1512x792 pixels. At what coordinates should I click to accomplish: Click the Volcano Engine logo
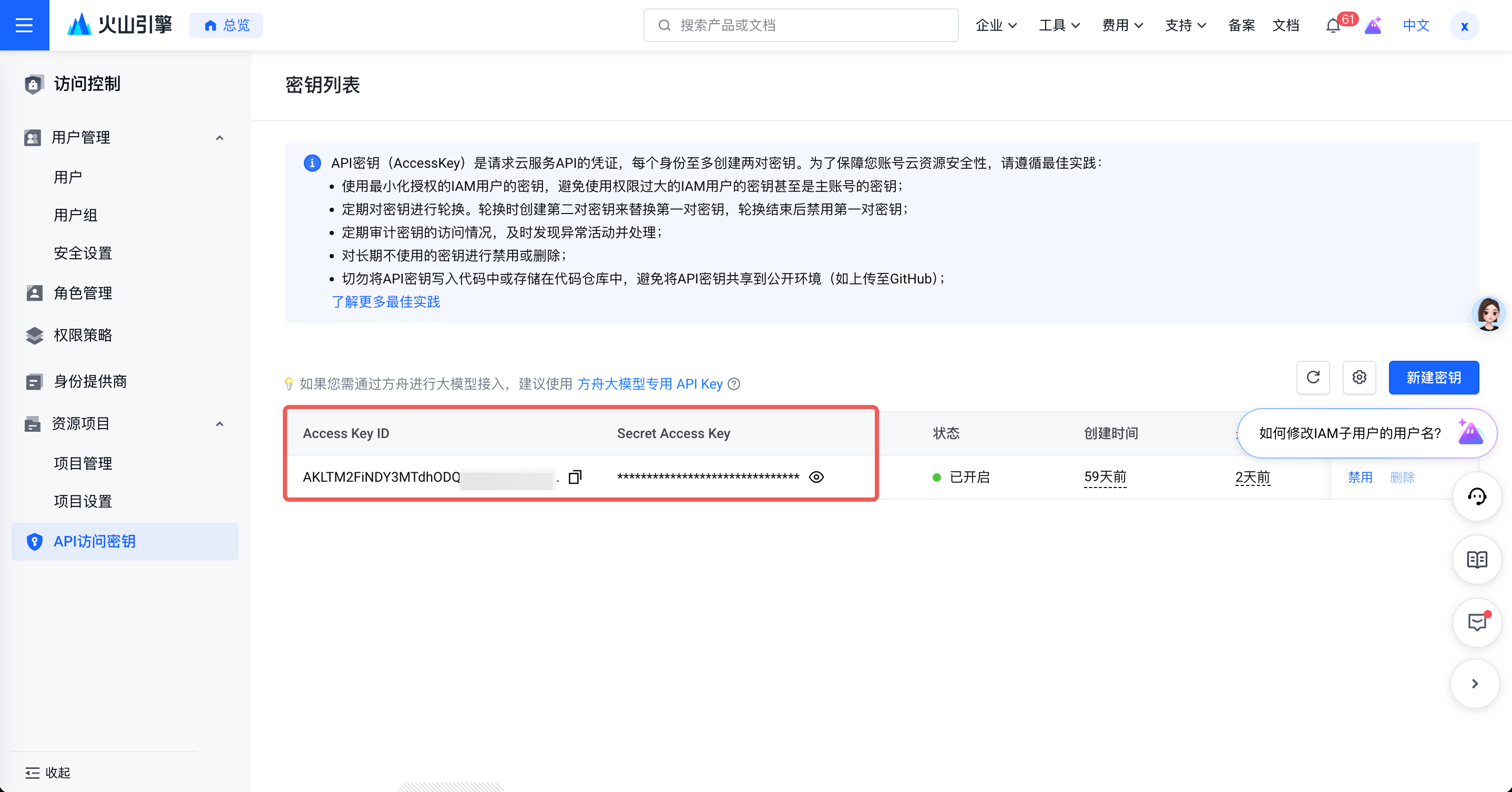[120, 25]
